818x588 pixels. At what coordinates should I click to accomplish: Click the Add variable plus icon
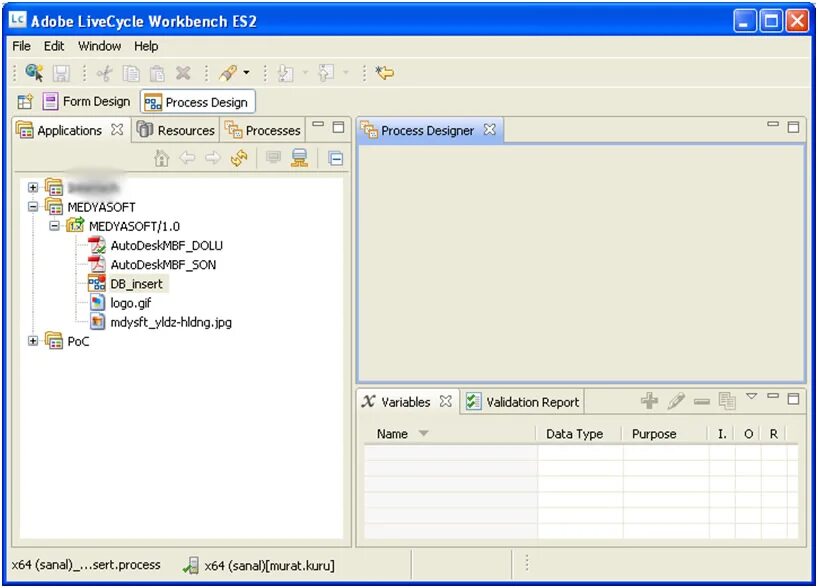pos(649,401)
